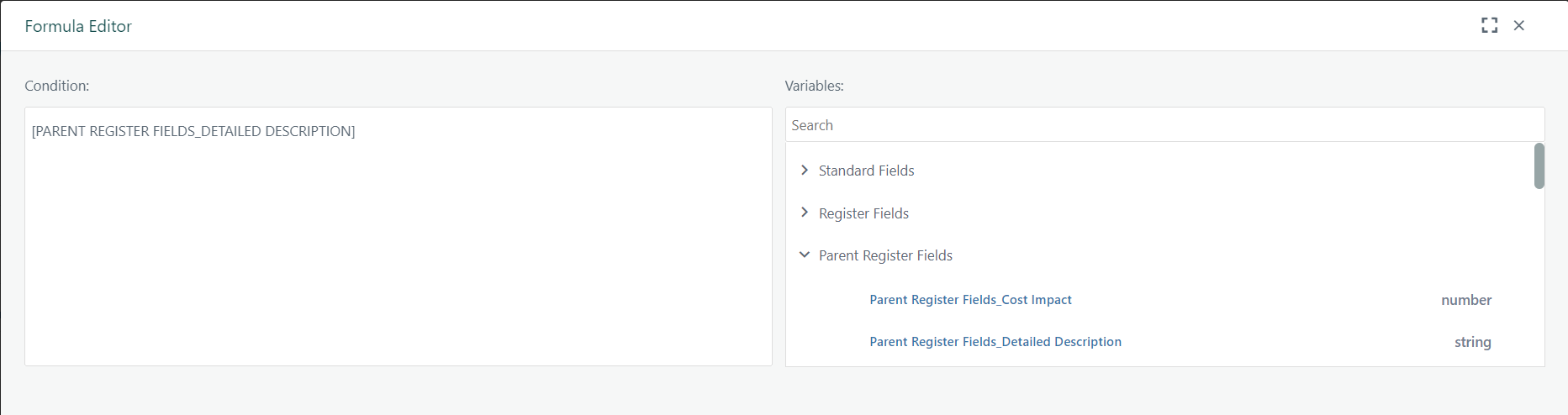Click the "Condition:" label
This screenshot has height=415, width=1568.
click(x=57, y=86)
